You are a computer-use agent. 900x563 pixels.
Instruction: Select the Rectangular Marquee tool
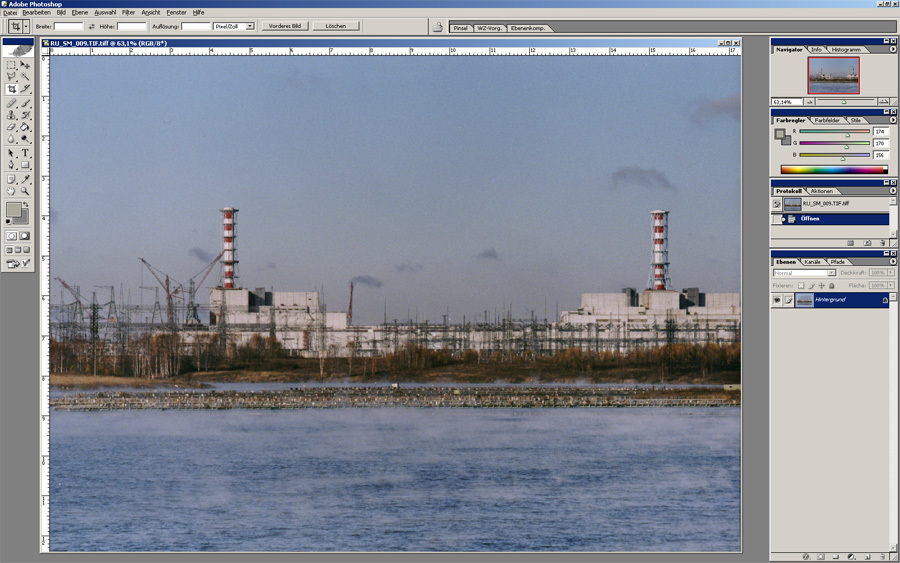tap(11, 65)
